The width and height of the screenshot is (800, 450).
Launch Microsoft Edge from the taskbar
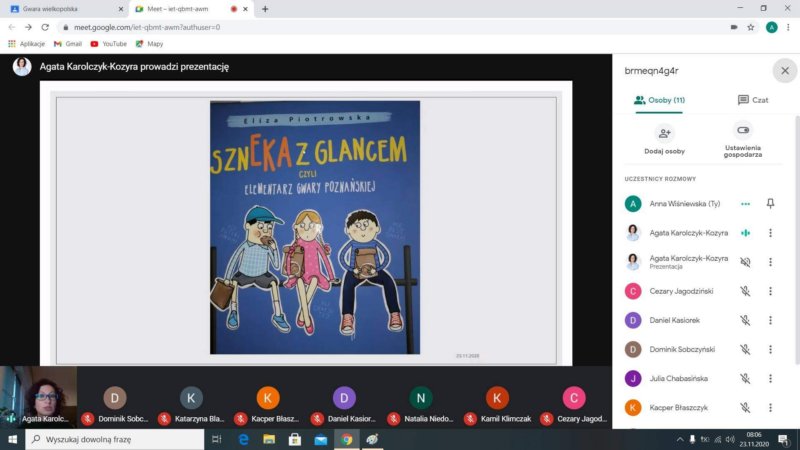[243, 439]
